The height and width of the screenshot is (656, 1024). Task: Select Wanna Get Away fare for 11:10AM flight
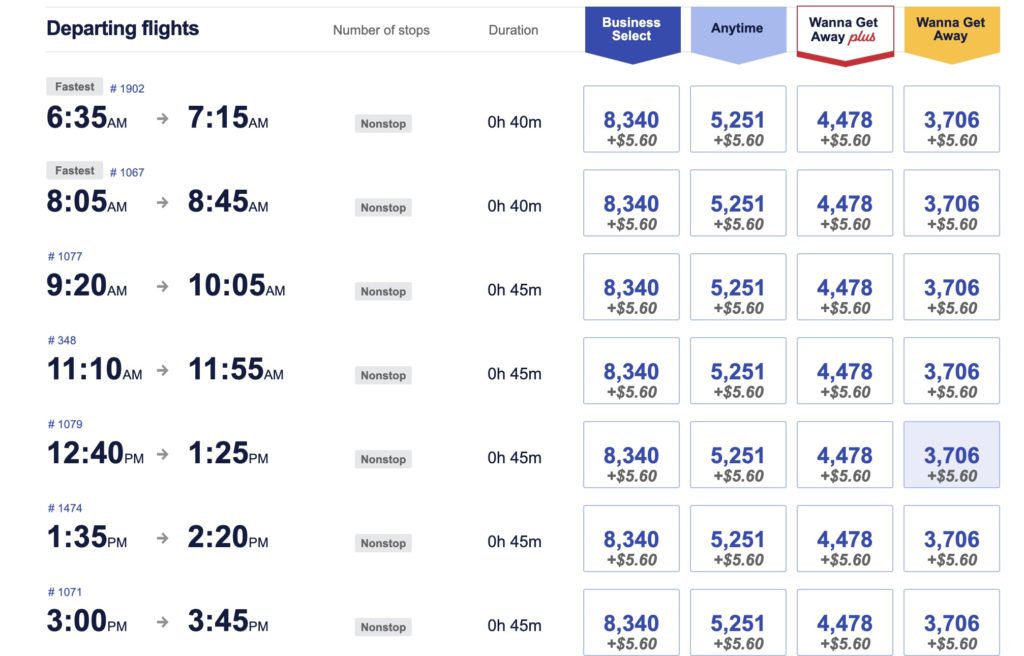click(951, 381)
